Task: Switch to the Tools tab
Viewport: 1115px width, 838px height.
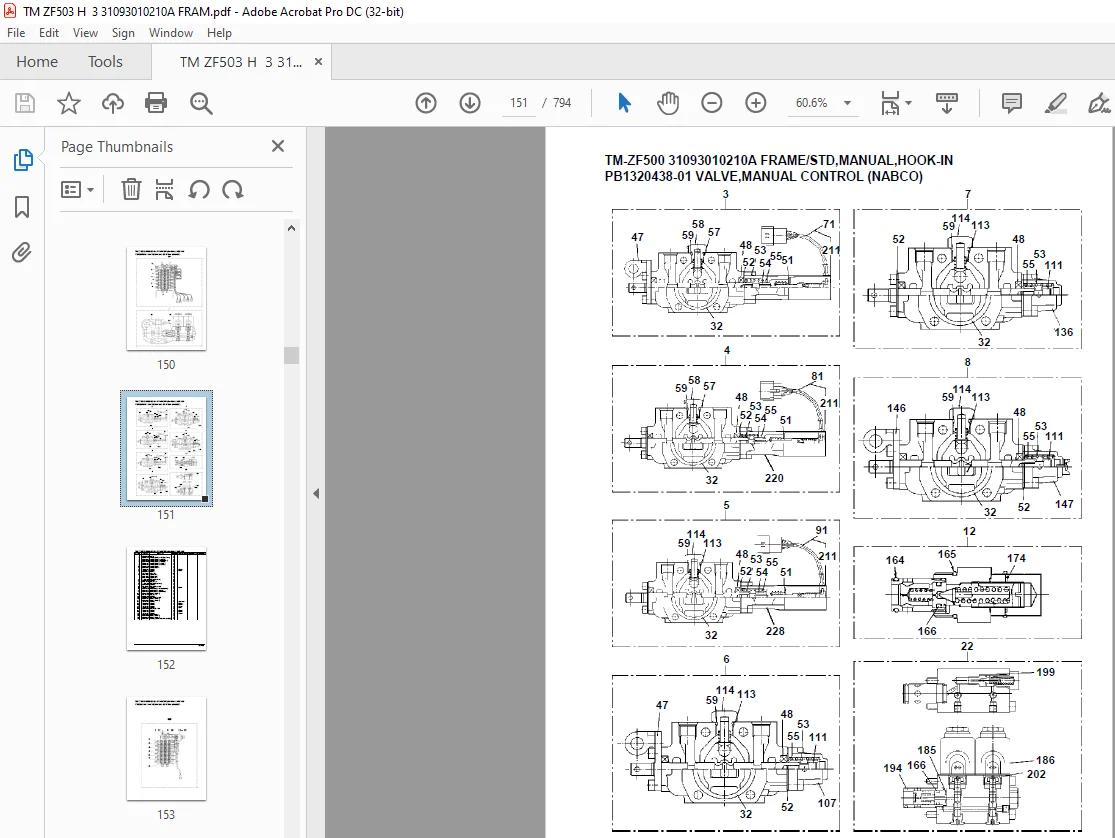Action: pos(105,62)
